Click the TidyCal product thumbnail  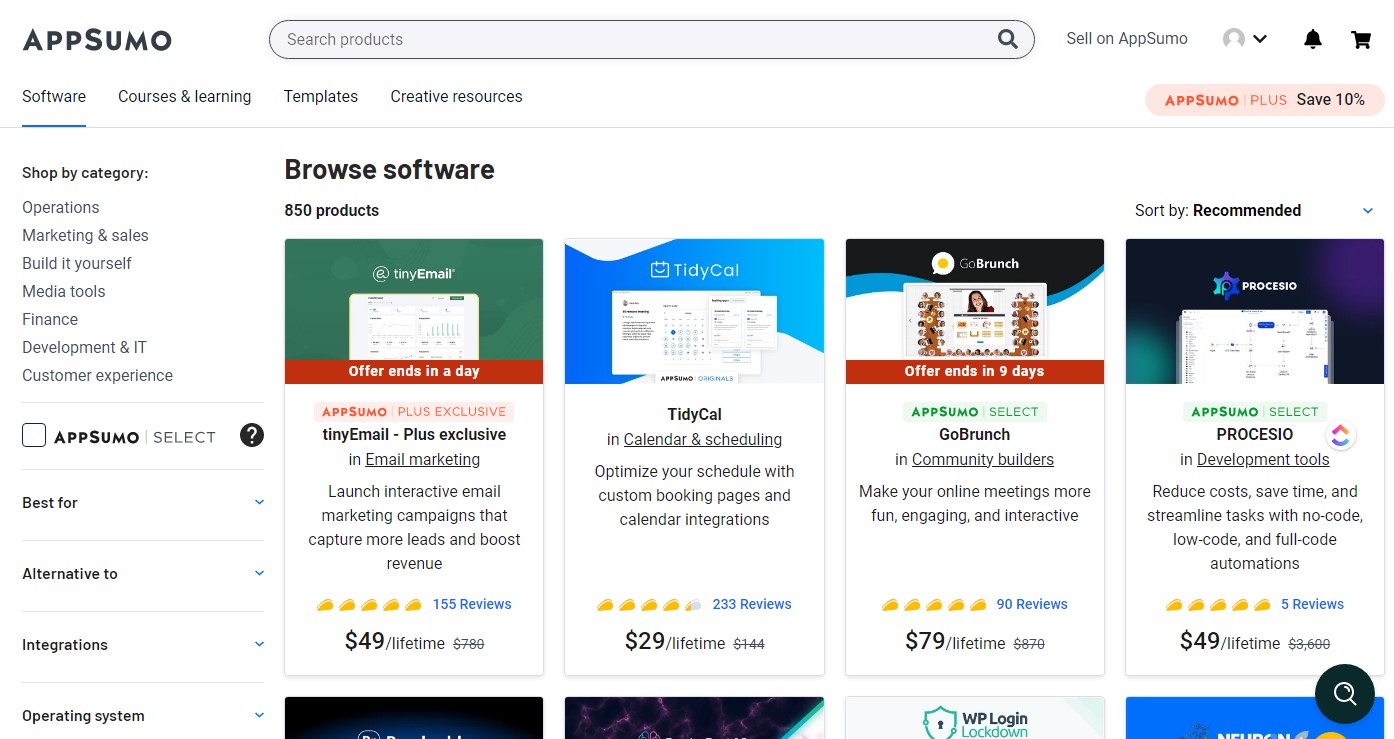pyautogui.click(x=694, y=311)
